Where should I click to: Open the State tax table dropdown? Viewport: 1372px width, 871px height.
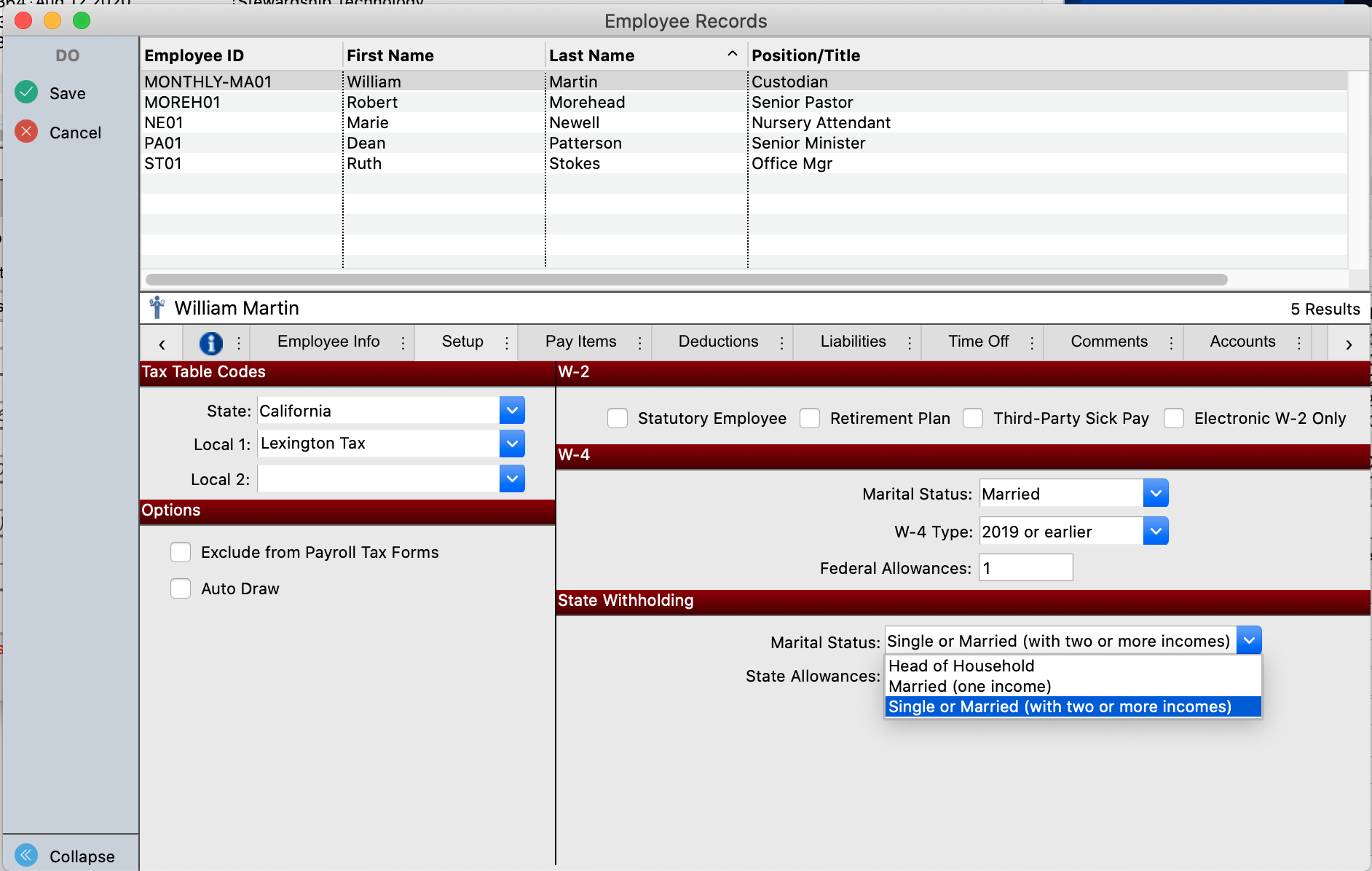pyautogui.click(x=512, y=411)
